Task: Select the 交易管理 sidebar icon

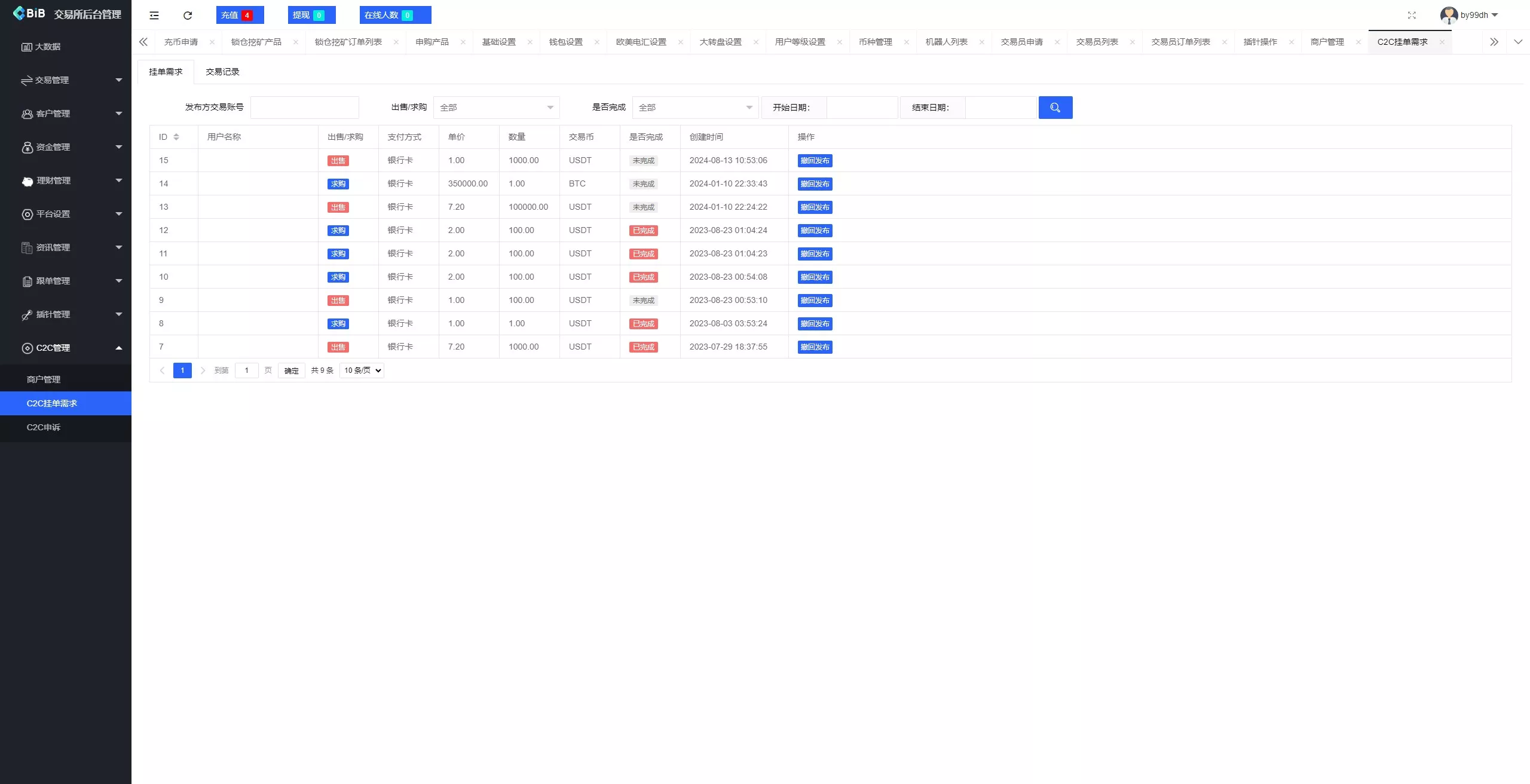Action: [27, 80]
